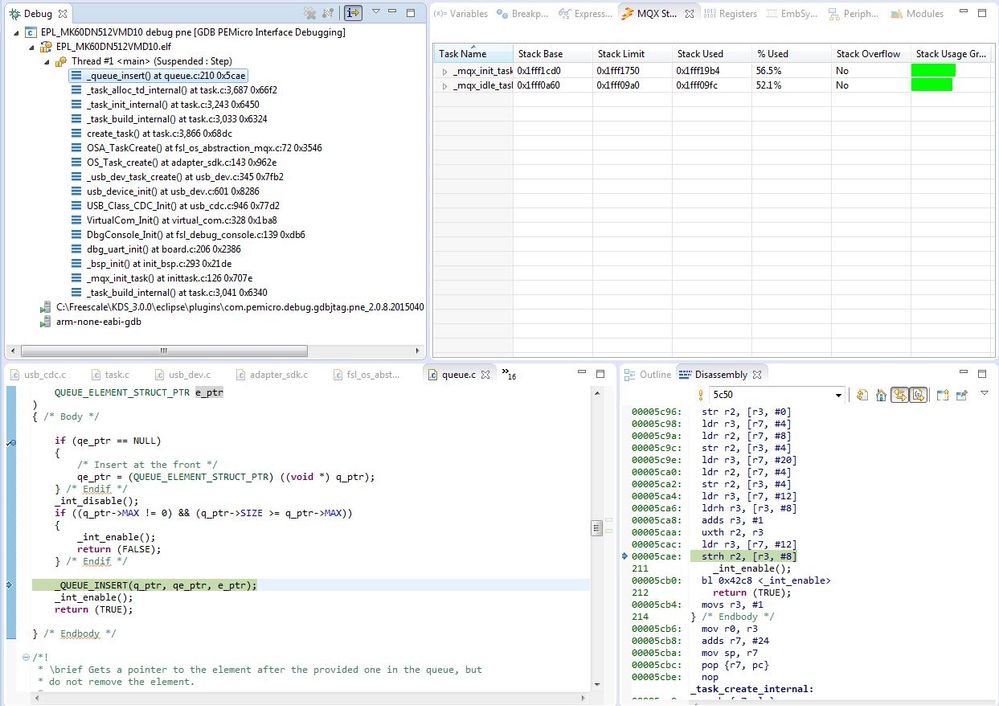This screenshot has height=706, width=999.
Task: Open the fsl_os_abstraction editor tab
Action: point(368,375)
